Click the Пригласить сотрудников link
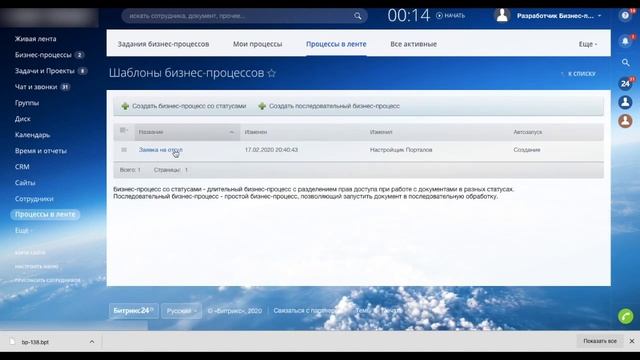 click(x=47, y=280)
